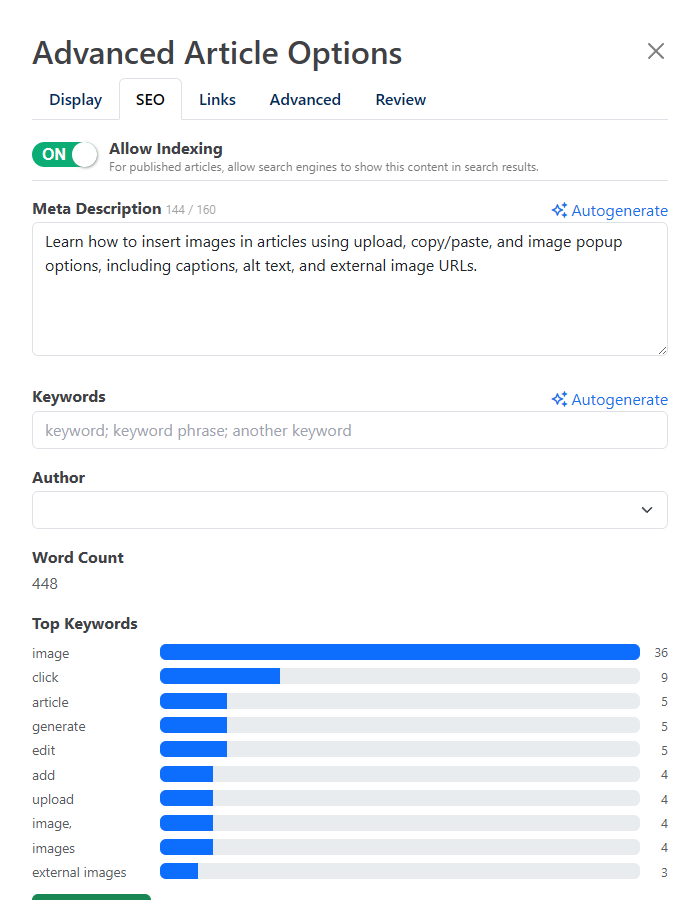The width and height of the screenshot is (700, 900).
Task: Click the 'generate' keyword bar
Action: pyautogui.click(x=400, y=725)
